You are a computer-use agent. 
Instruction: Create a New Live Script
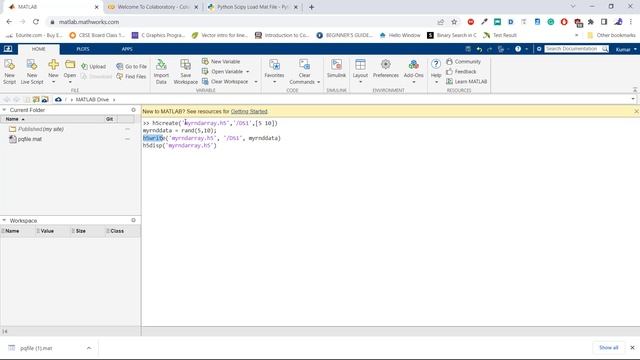(32, 71)
